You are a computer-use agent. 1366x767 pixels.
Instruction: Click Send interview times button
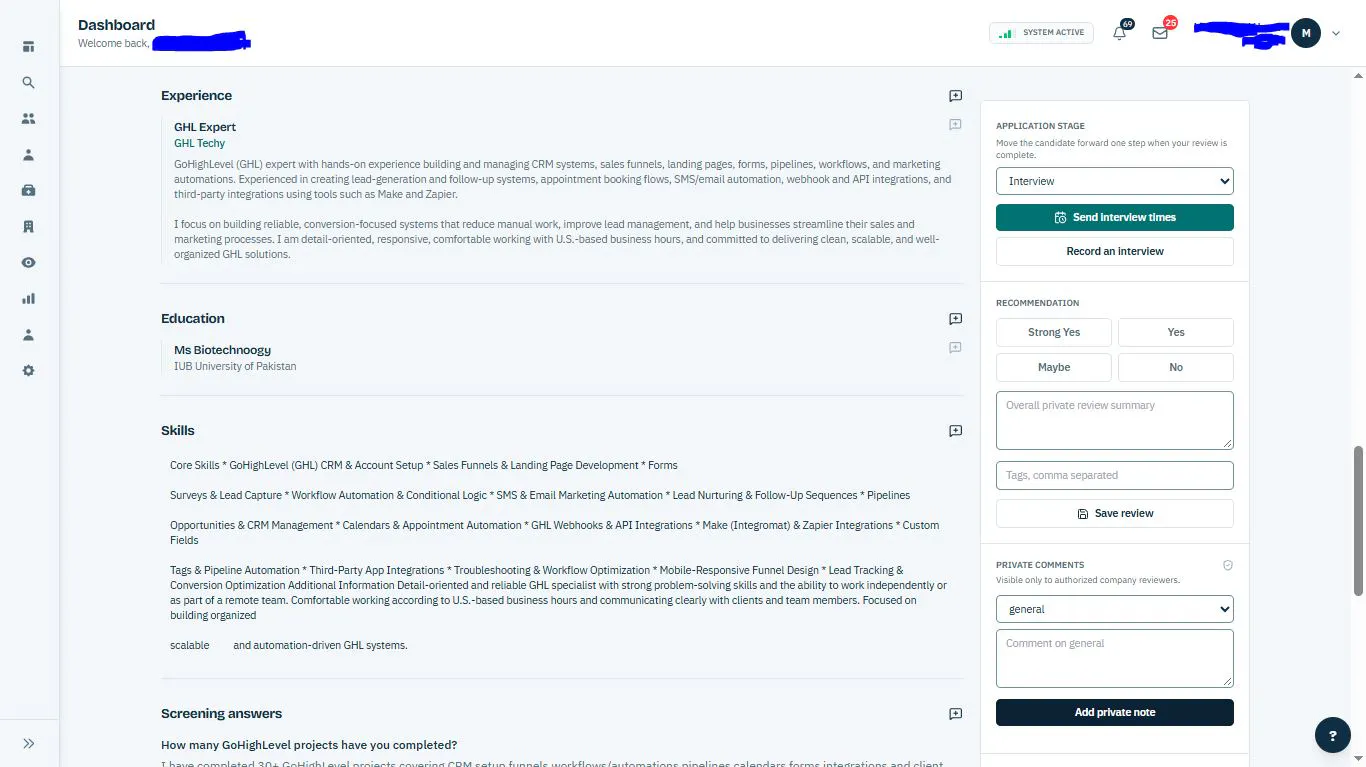[x=1114, y=217]
